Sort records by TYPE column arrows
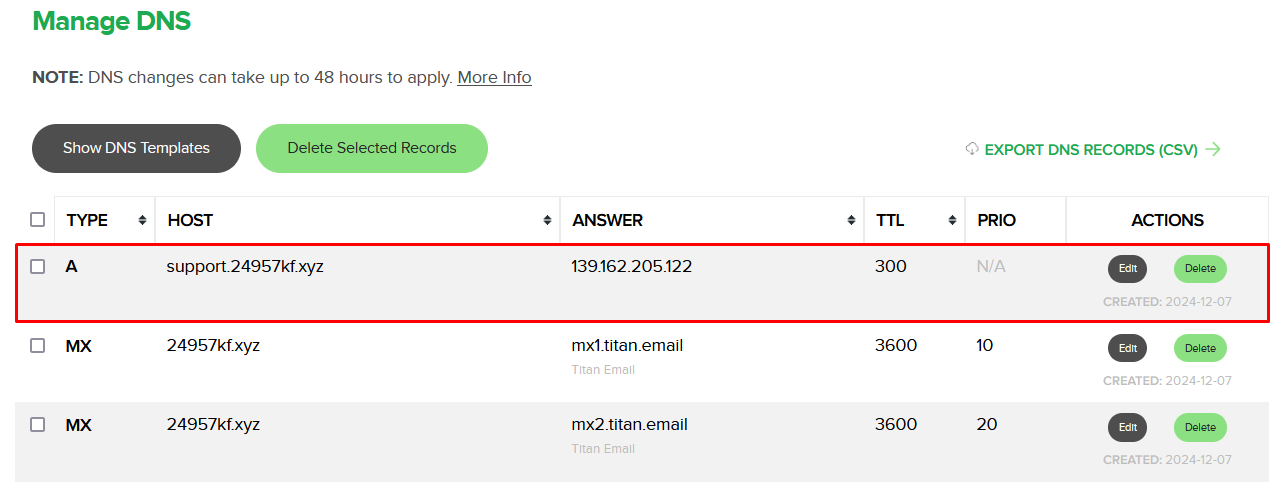The image size is (1285, 490). pyautogui.click(x=142, y=220)
